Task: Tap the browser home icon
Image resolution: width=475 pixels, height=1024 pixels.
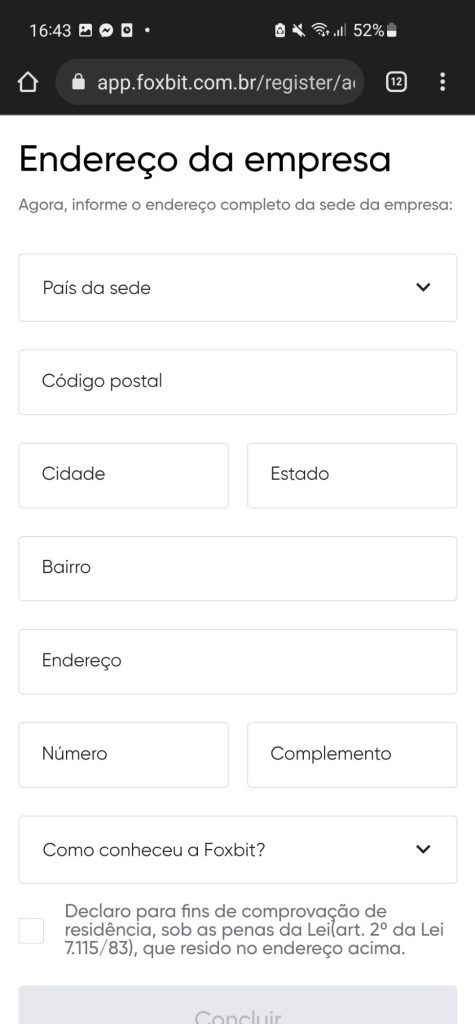Action: 27,82
